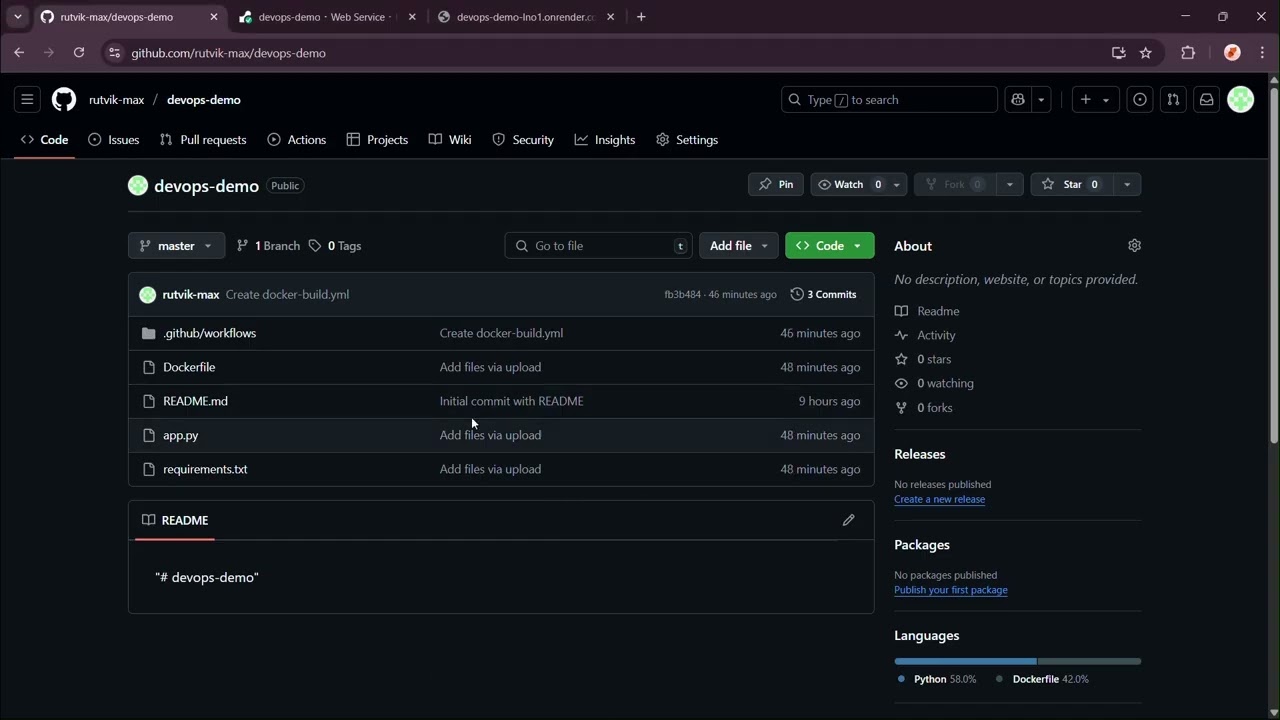The width and height of the screenshot is (1280, 720).
Task: Click the Create a new release link
Action: (939, 499)
